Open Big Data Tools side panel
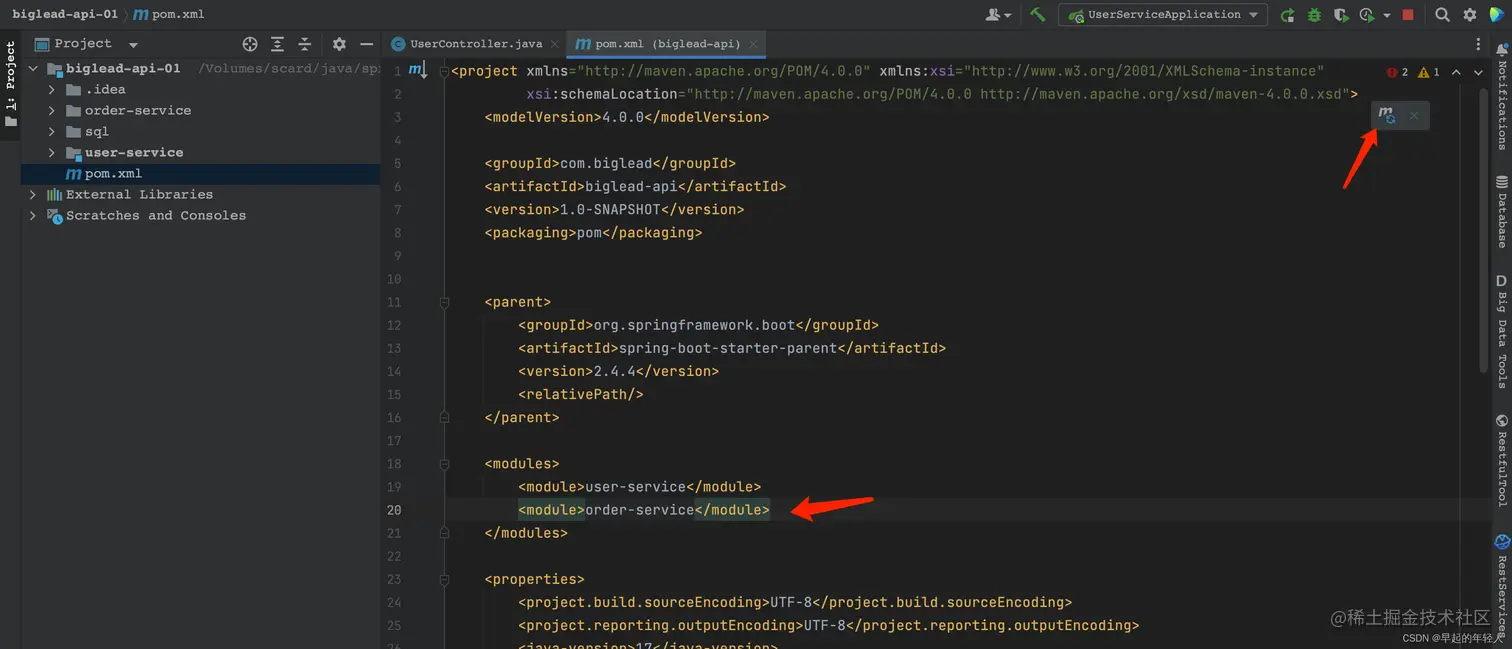1512x649 pixels. (x=1501, y=331)
